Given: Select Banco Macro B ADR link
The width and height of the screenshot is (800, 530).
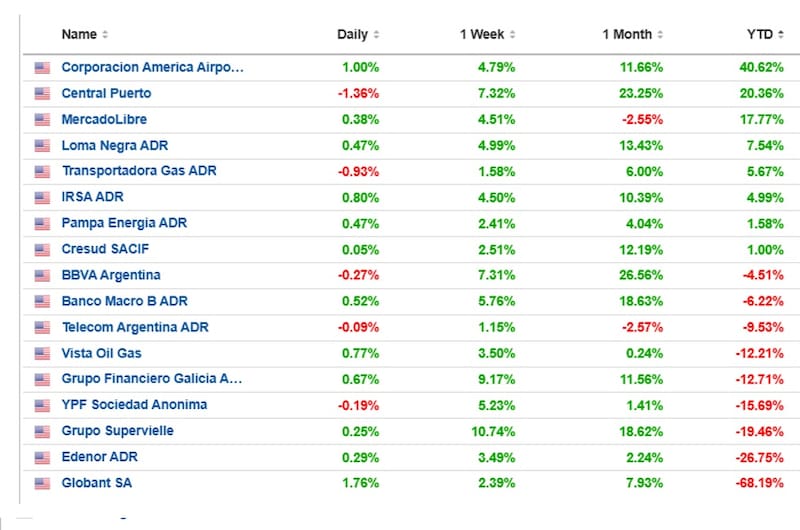Looking at the screenshot, I should (124, 302).
